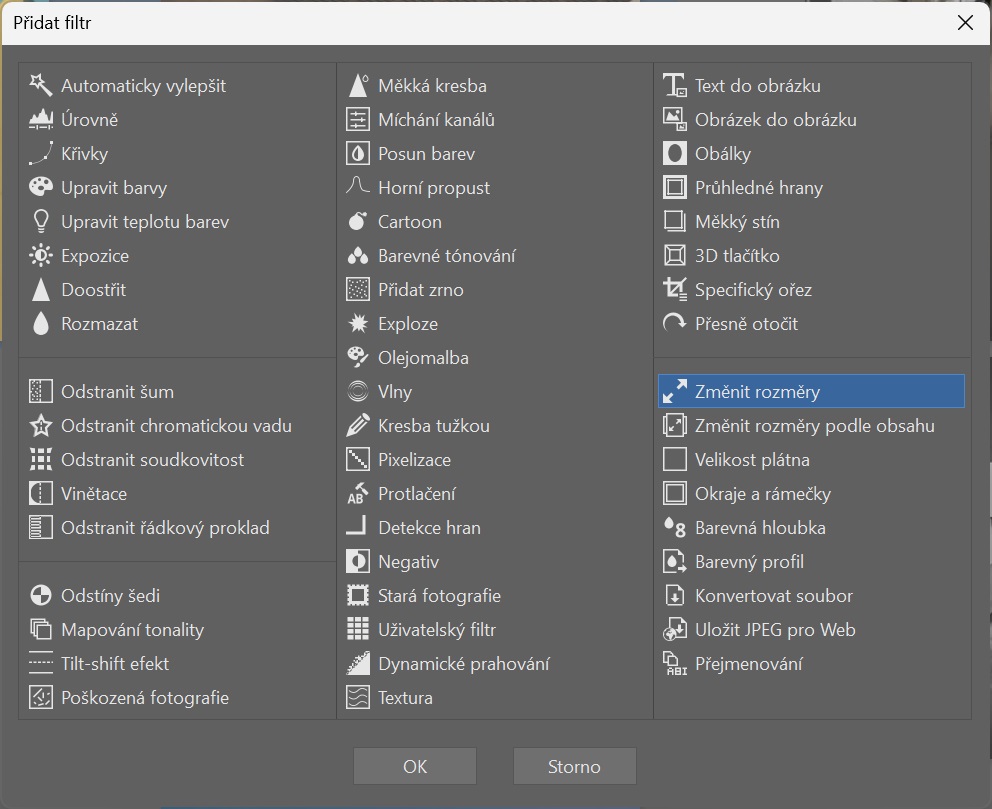Pick the Expozice sun icon
Image resolution: width=992 pixels, height=809 pixels.
tap(40, 256)
